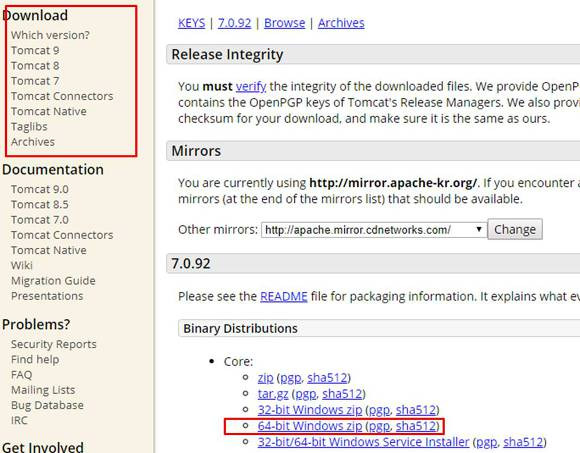
Task: Download the Core zip file
Action: (x=265, y=378)
